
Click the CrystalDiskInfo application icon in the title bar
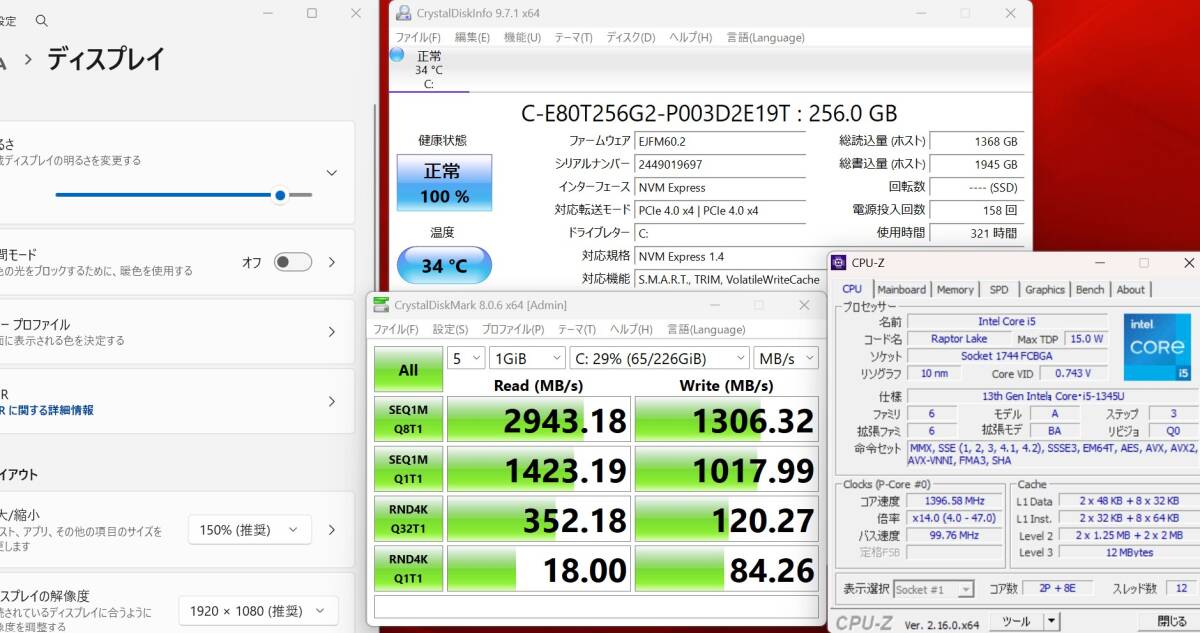[404, 13]
